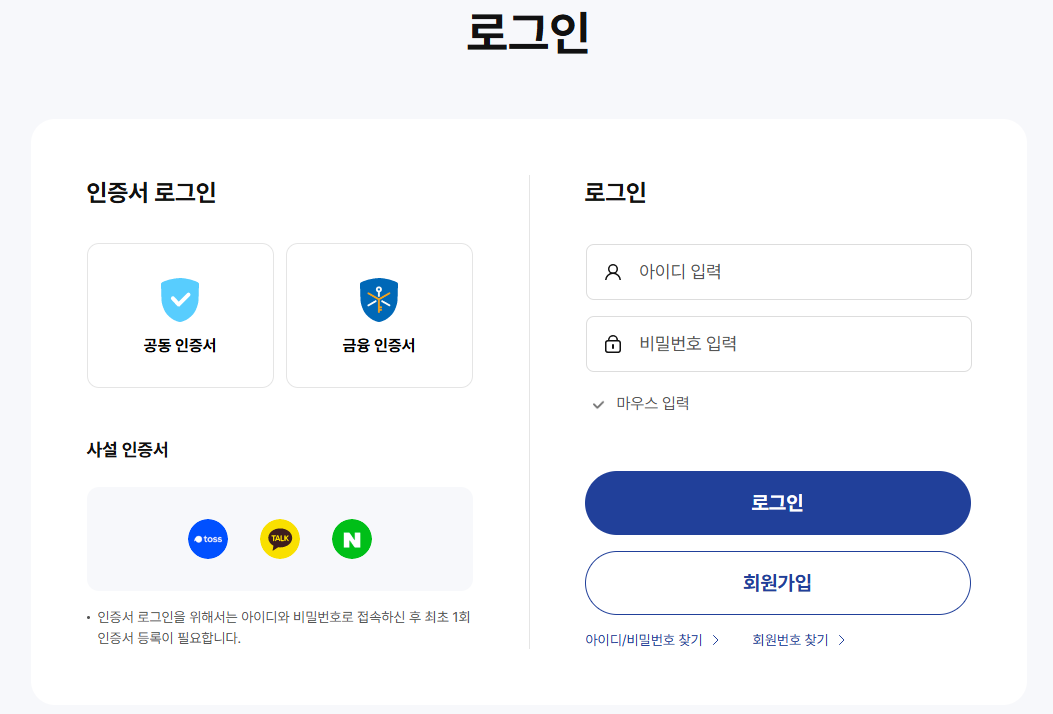Select the 공동 인증서 certificate login option
The height and width of the screenshot is (714, 1053).
pyautogui.click(x=180, y=315)
